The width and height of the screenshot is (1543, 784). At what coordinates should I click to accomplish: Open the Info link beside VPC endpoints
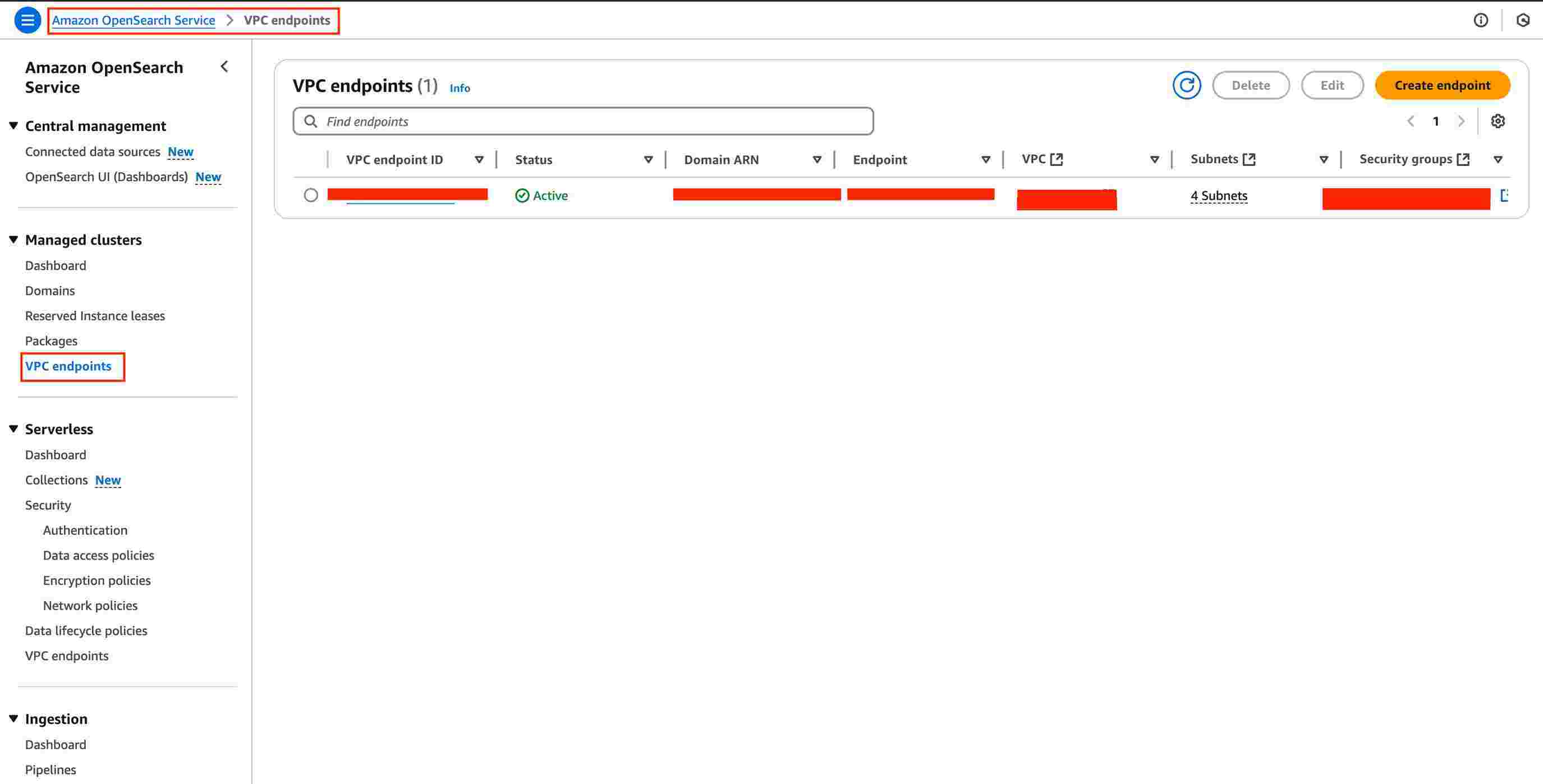click(x=460, y=88)
